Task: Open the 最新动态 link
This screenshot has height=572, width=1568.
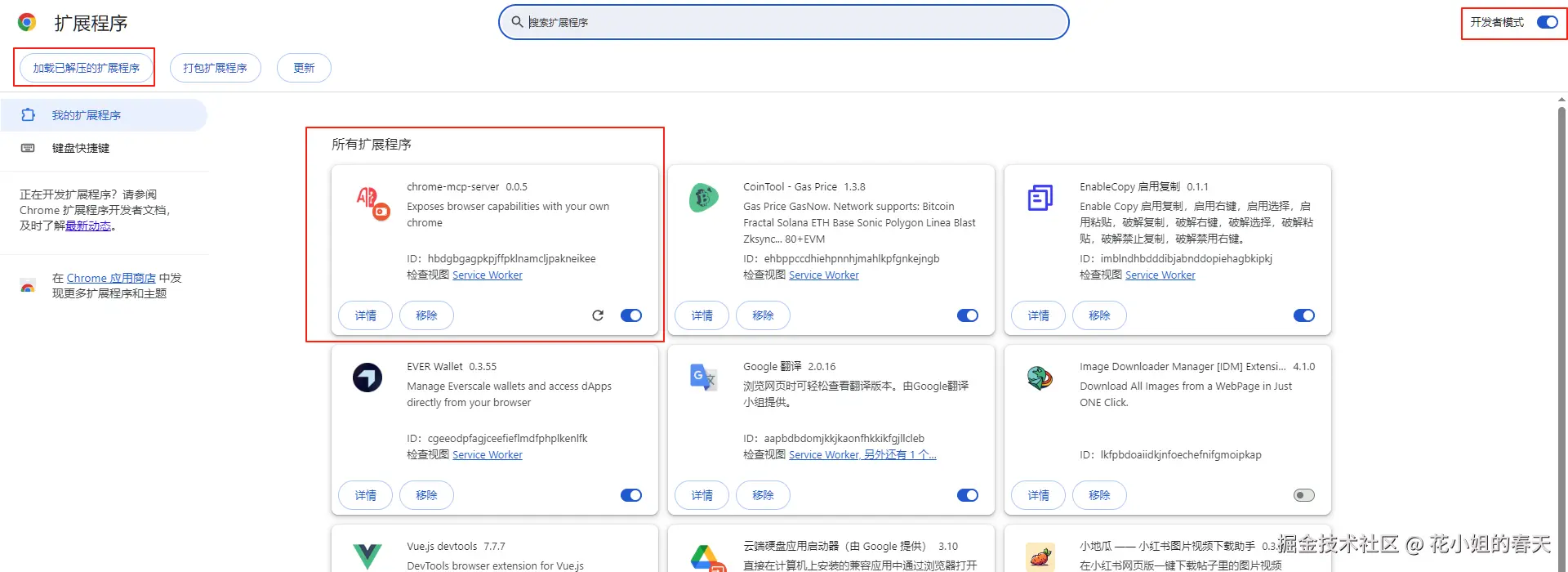Action: [x=88, y=226]
